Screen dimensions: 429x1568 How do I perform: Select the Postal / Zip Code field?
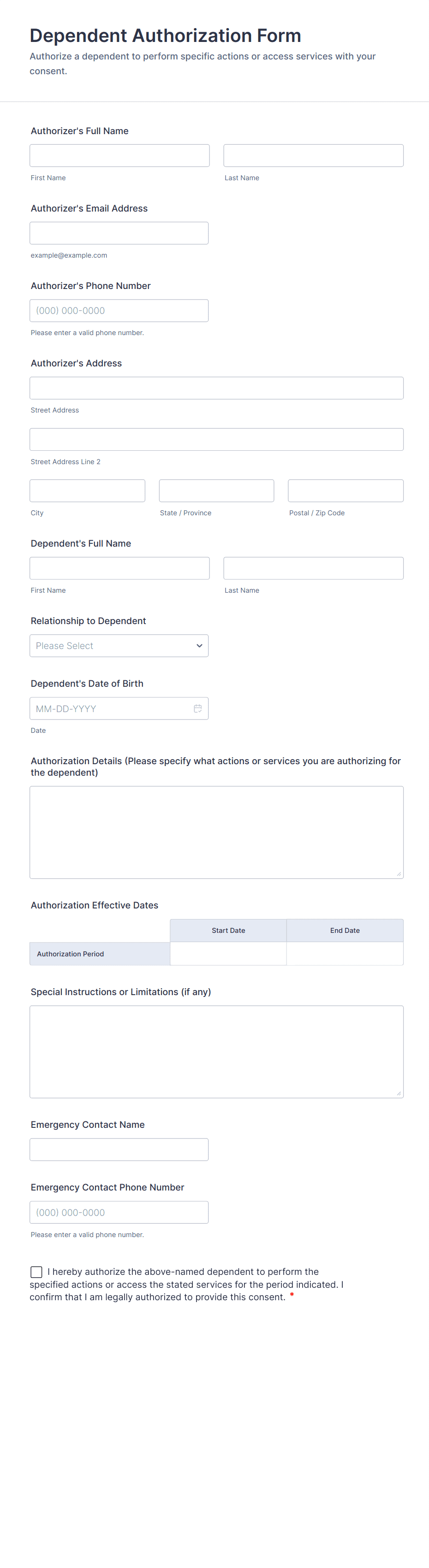click(346, 490)
